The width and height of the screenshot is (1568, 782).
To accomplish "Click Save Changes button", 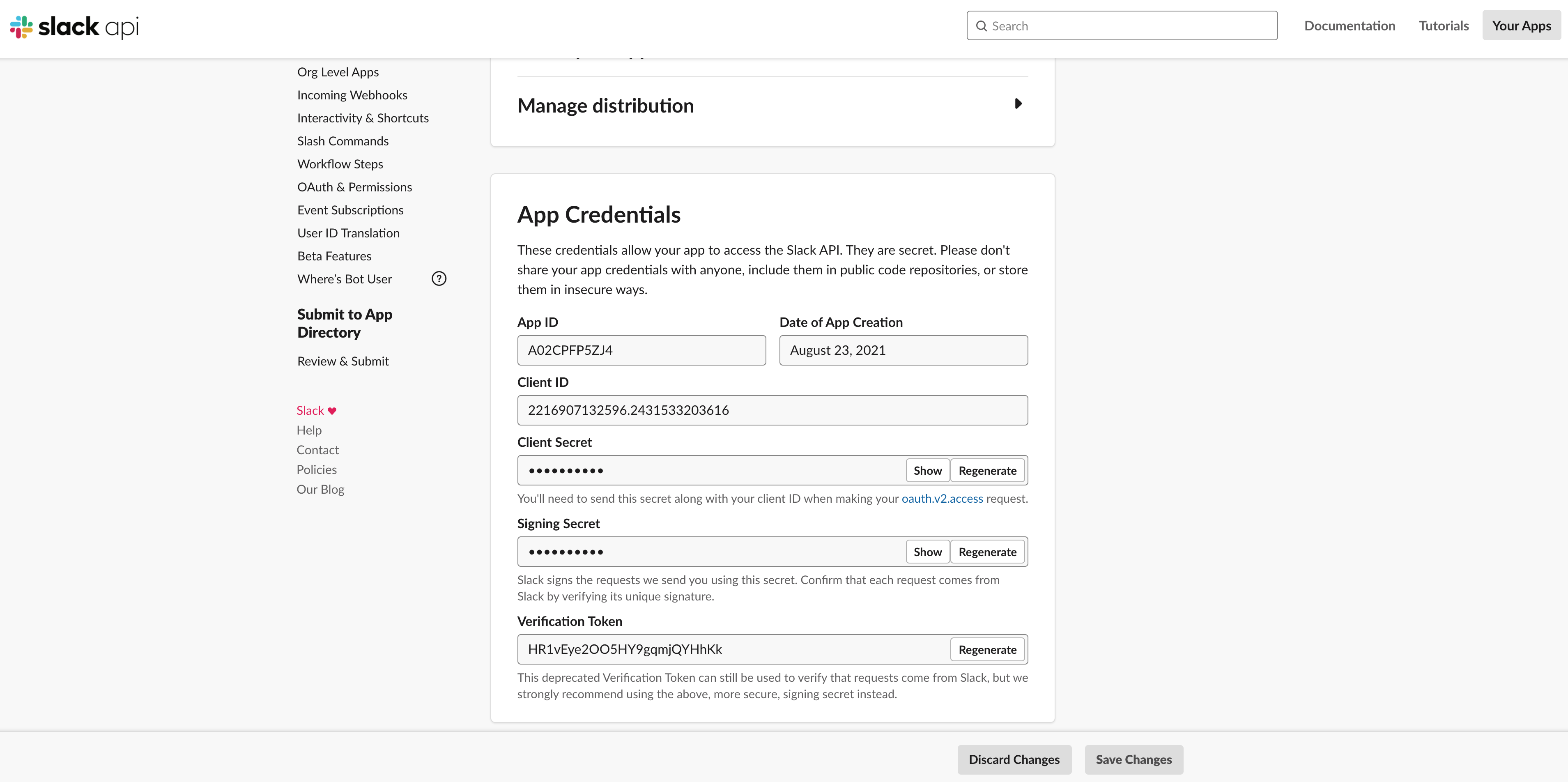I will (1133, 759).
